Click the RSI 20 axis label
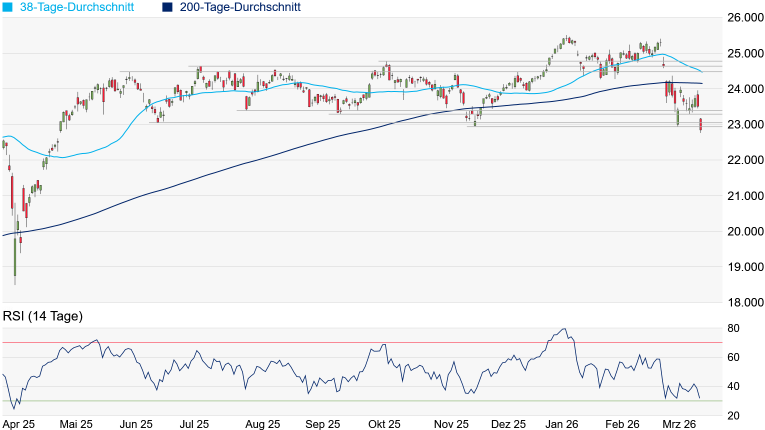 tap(733, 415)
